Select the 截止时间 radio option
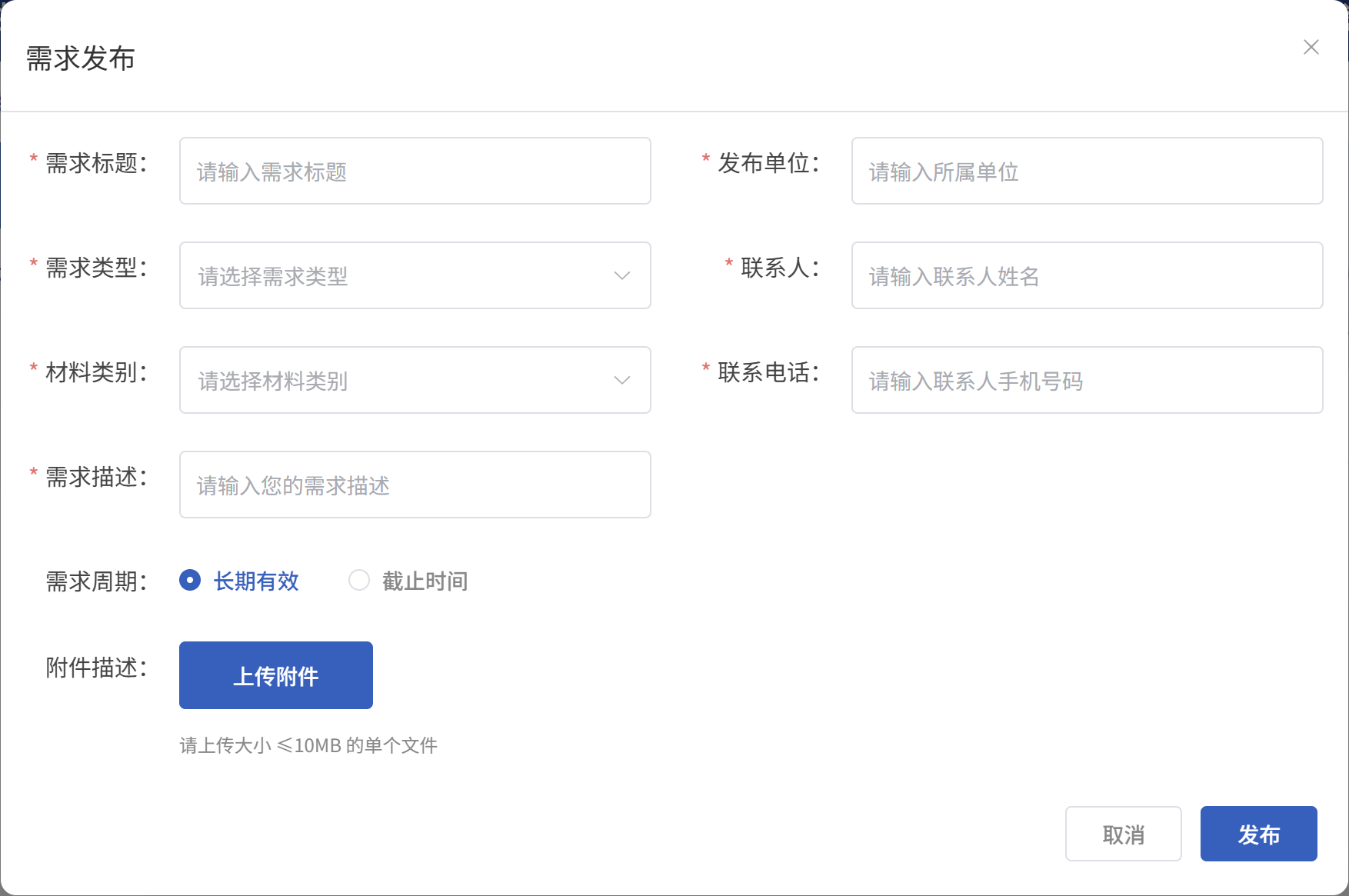The image size is (1349, 896). (x=359, y=580)
